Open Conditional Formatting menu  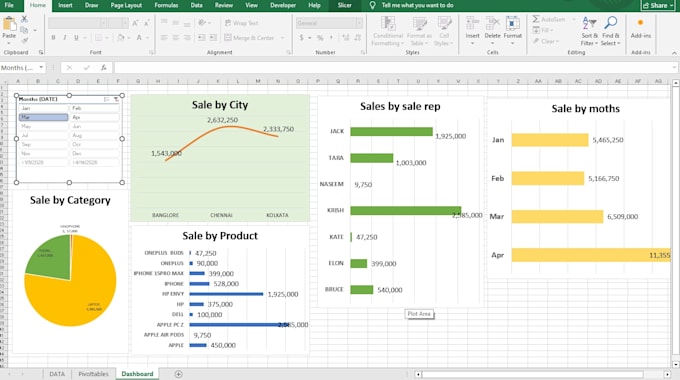tap(388, 30)
